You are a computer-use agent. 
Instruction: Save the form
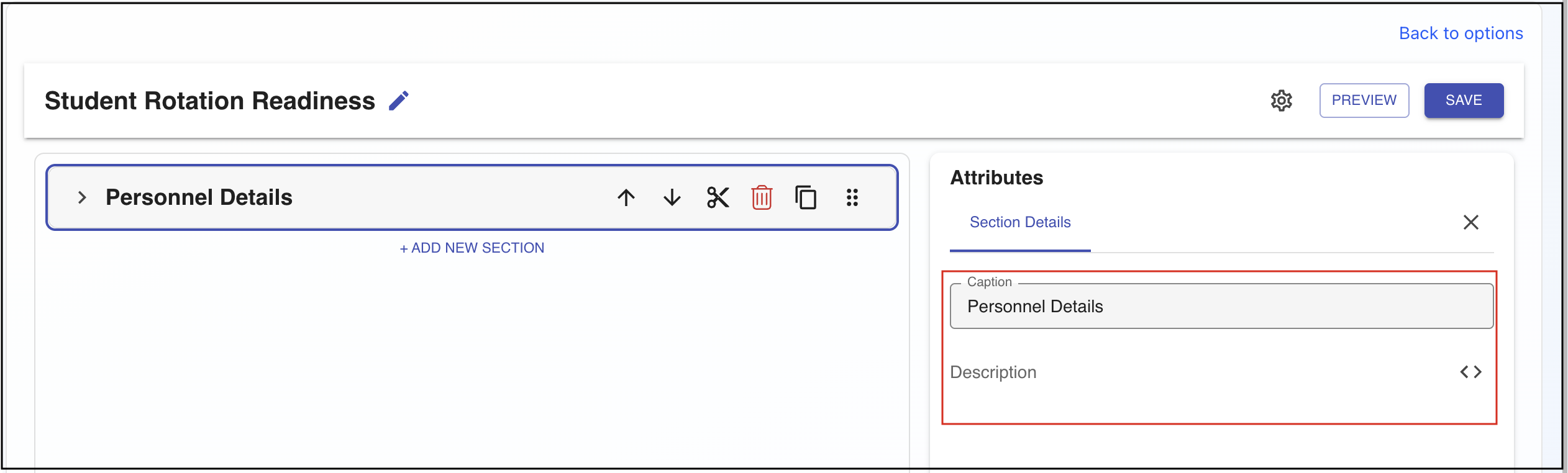[1464, 101]
